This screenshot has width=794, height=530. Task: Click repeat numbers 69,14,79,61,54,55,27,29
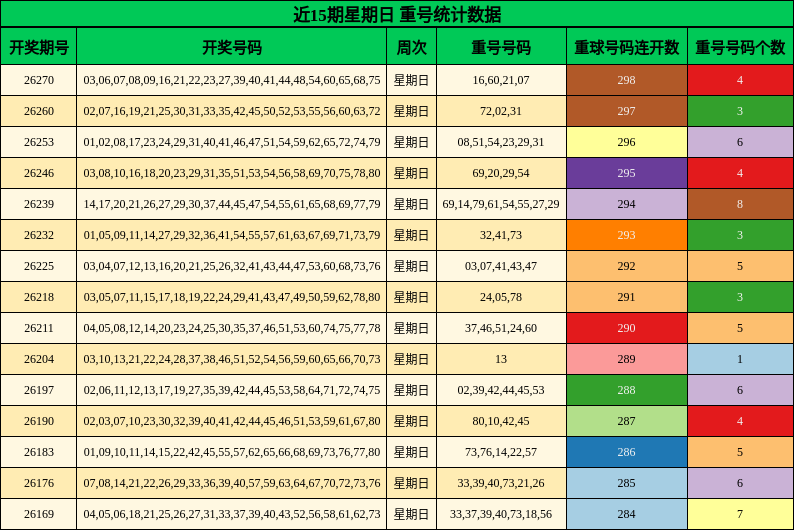[x=501, y=204]
